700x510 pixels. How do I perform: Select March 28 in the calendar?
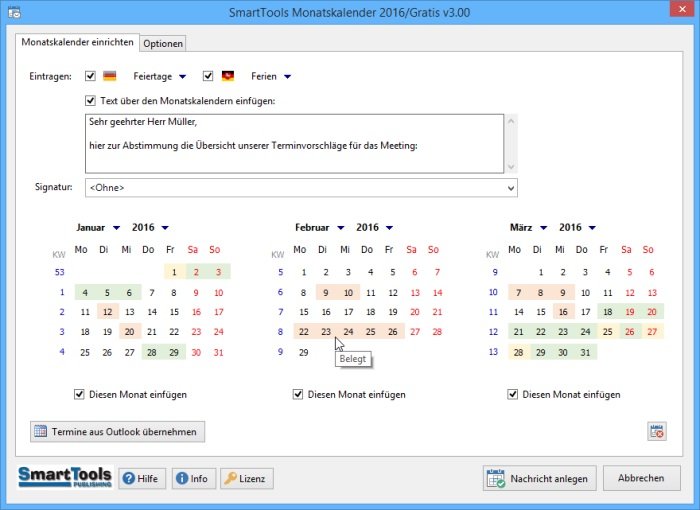pos(519,352)
